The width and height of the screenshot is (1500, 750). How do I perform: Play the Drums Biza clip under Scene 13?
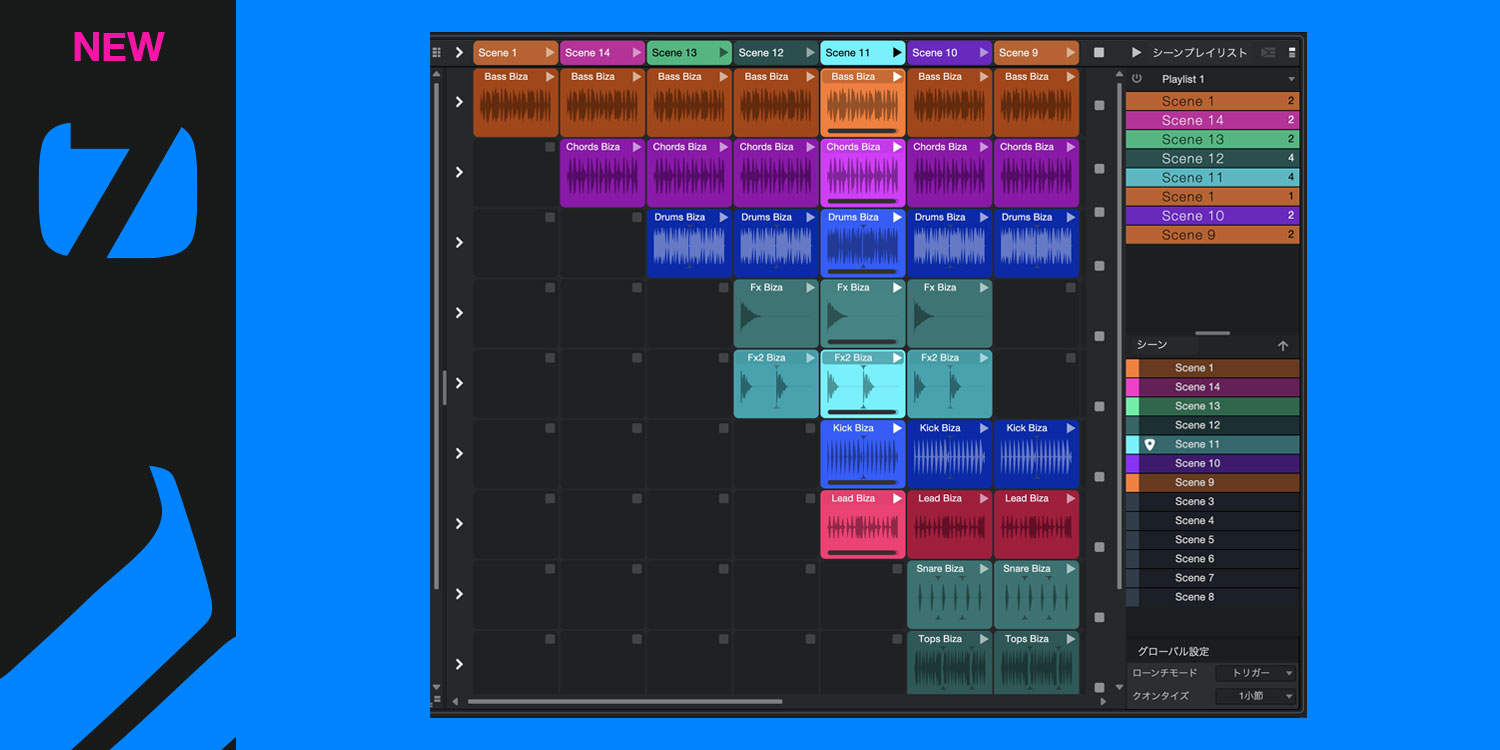tap(724, 217)
